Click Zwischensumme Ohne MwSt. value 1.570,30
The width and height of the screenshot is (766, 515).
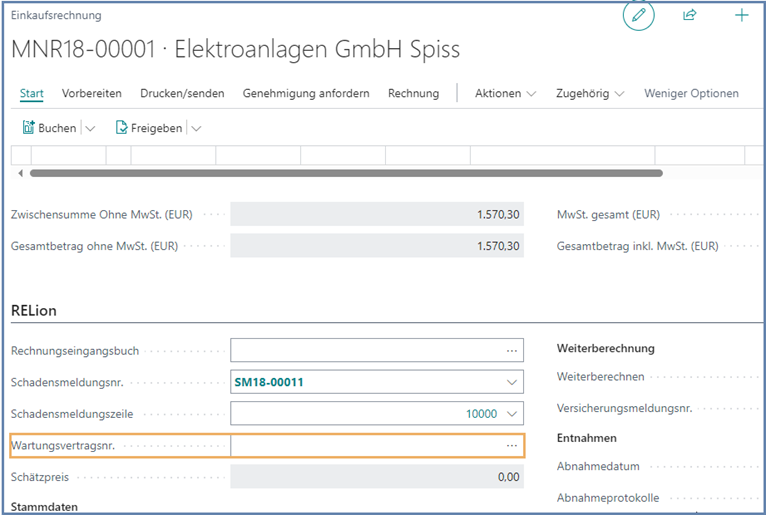[x=498, y=215]
